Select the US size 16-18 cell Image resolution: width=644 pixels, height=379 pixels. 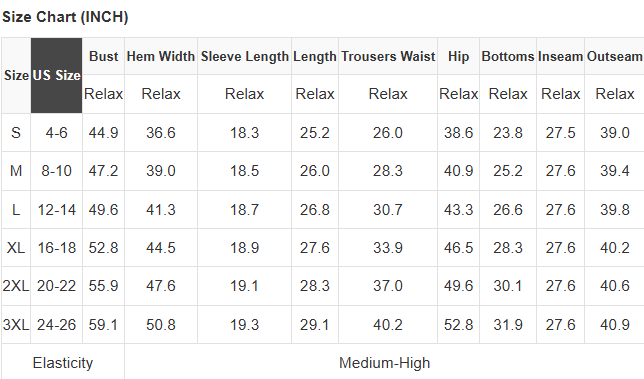coord(56,248)
